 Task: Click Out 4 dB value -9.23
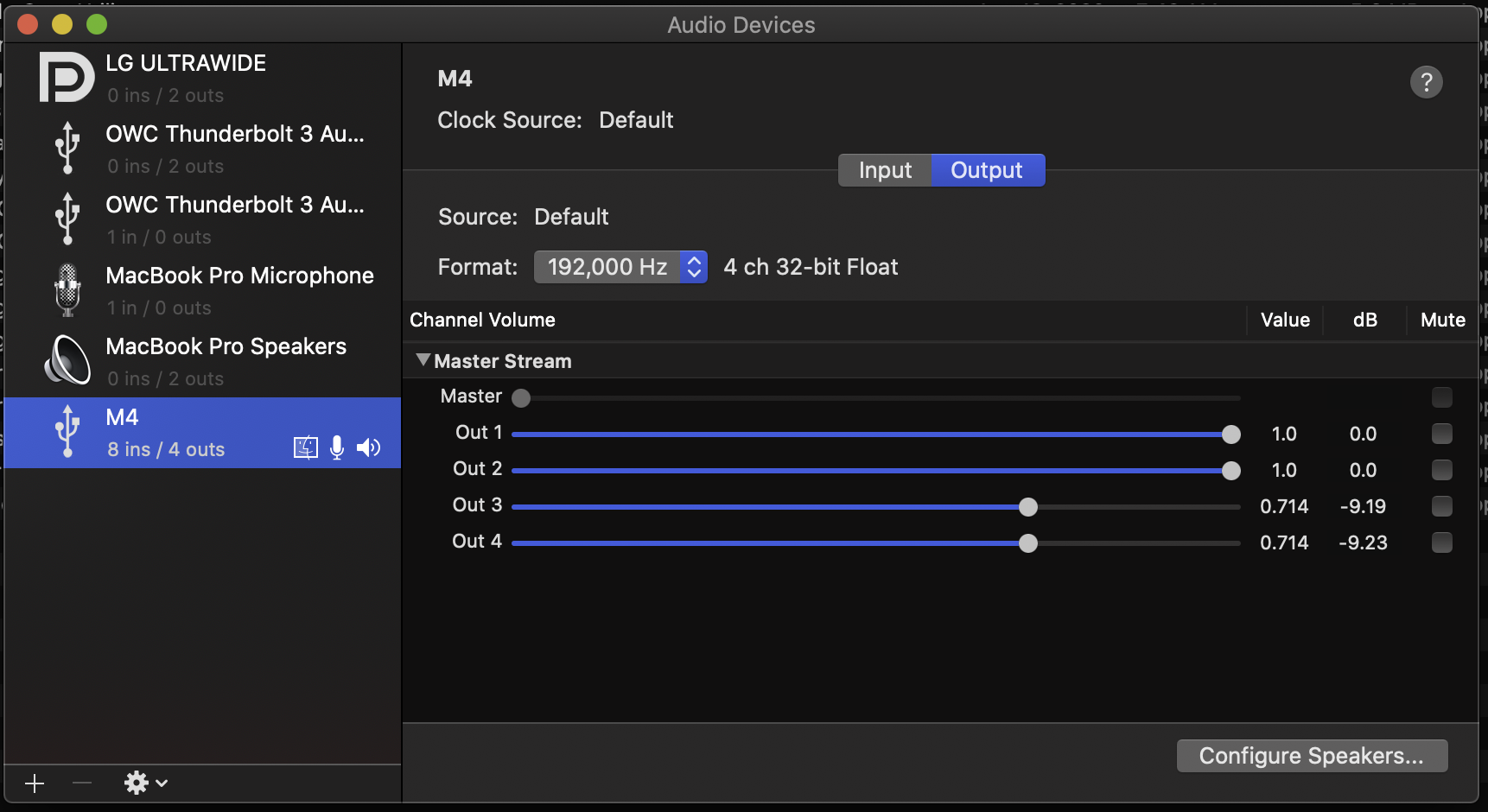point(1363,542)
